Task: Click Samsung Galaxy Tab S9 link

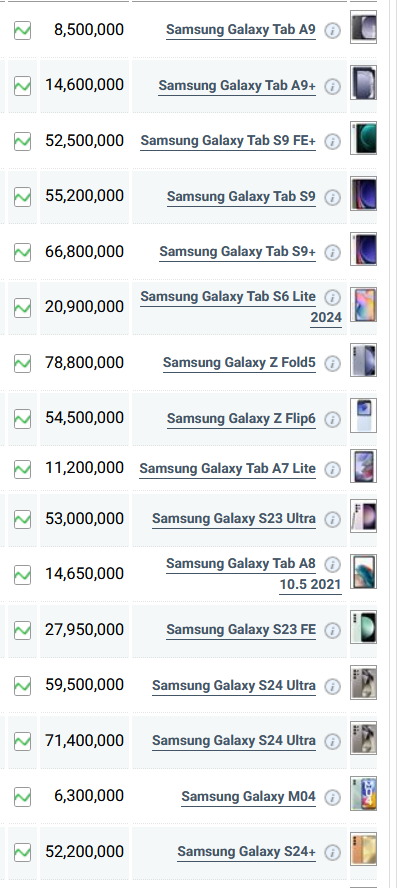Action: click(241, 197)
